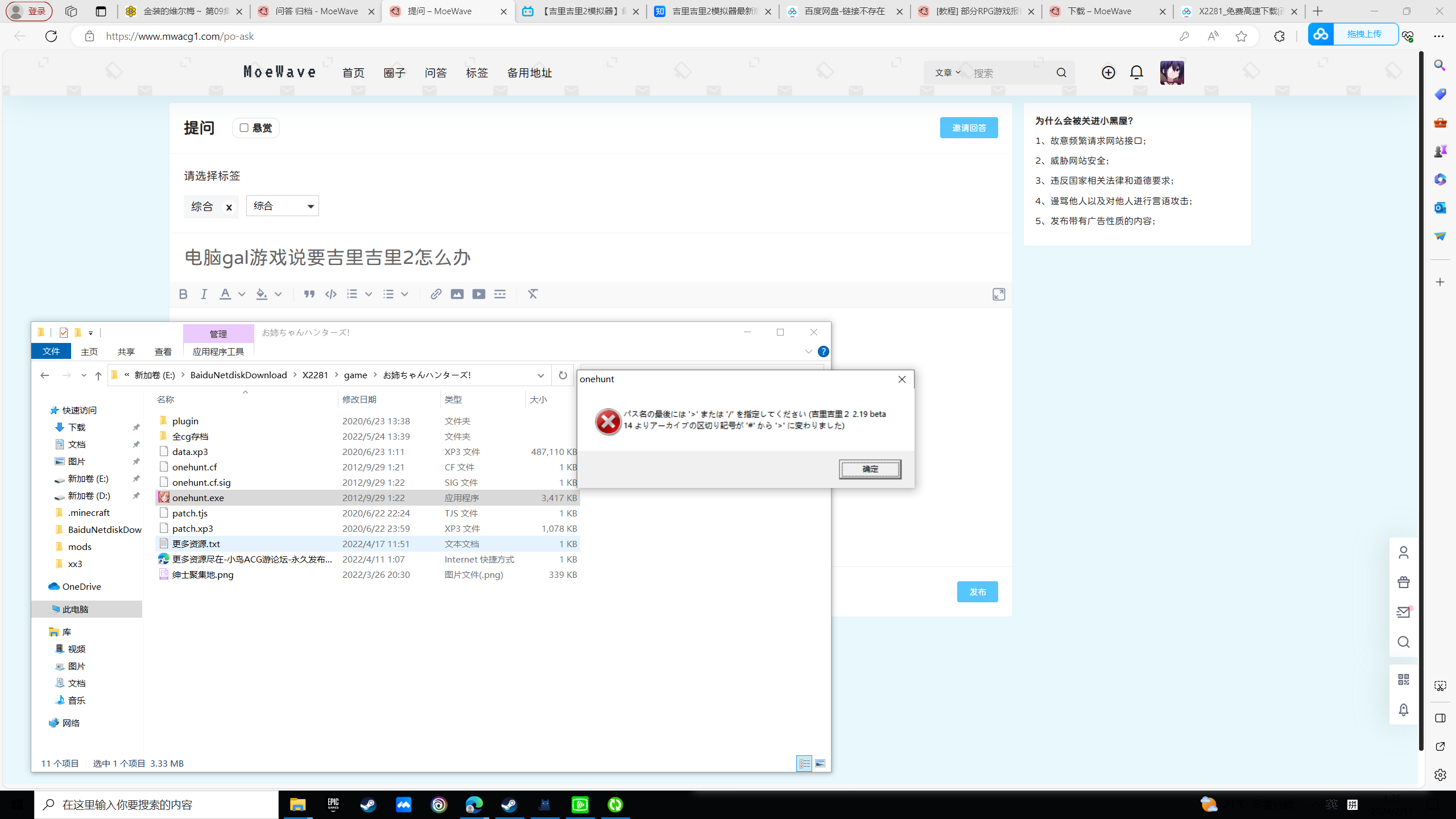Open the 文件 ribbon tab in Explorer

click(x=51, y=351)
